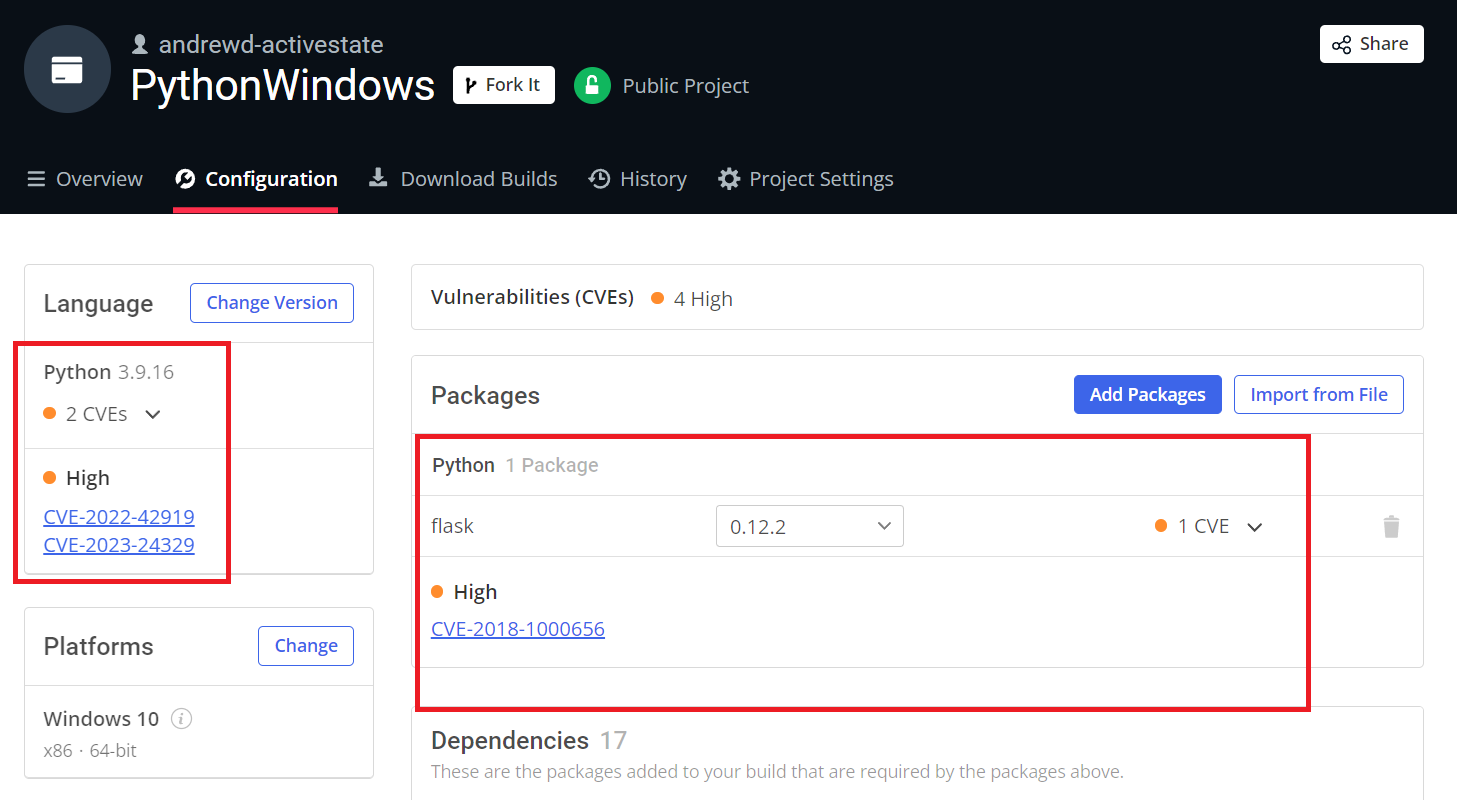Viewport: 1457px width, 800px height.
Task: Select the Configuration tab
Action: pos(256,179)
